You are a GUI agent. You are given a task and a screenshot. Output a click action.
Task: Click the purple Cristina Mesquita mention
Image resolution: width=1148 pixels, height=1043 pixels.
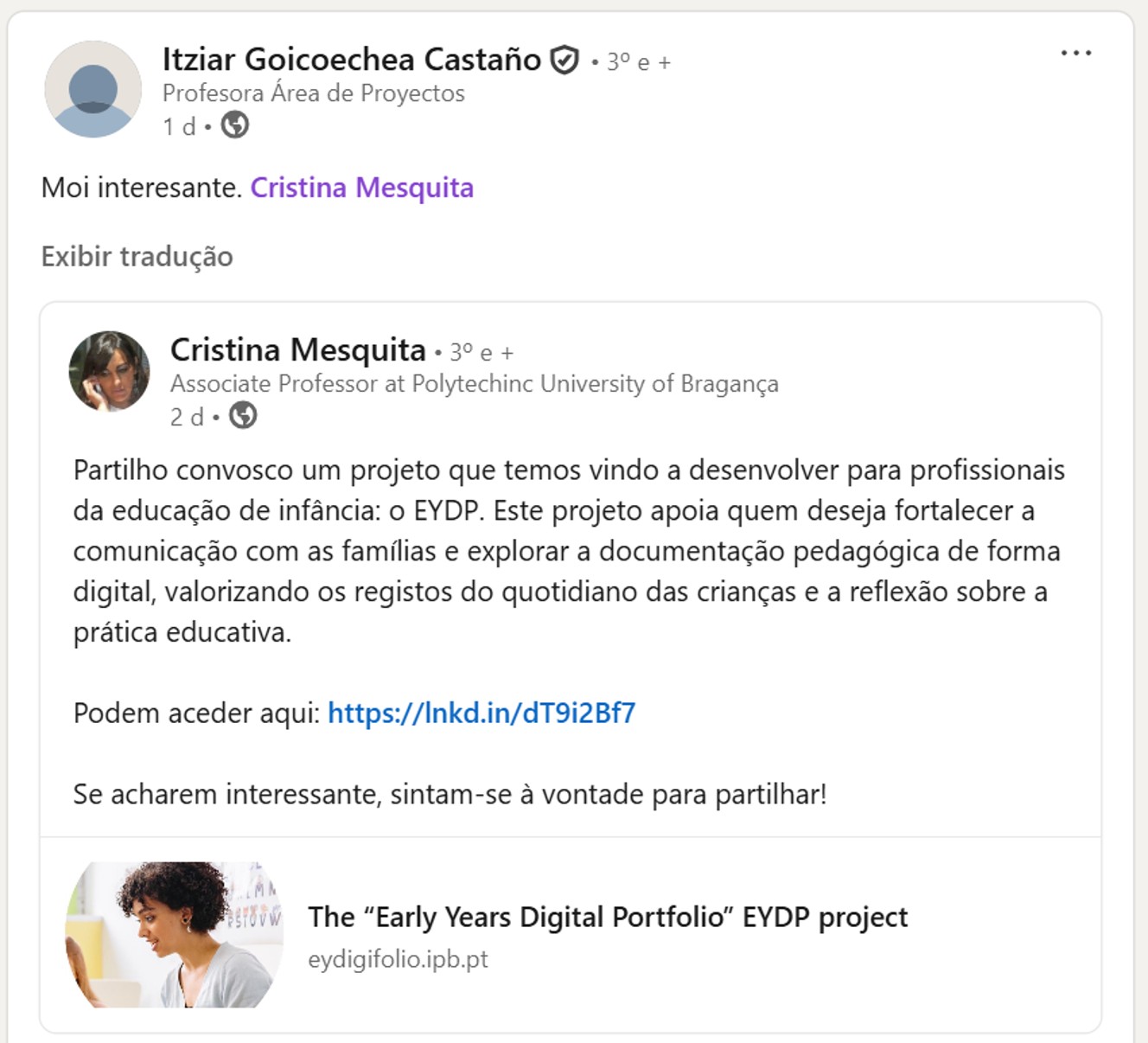click(361, 188)
